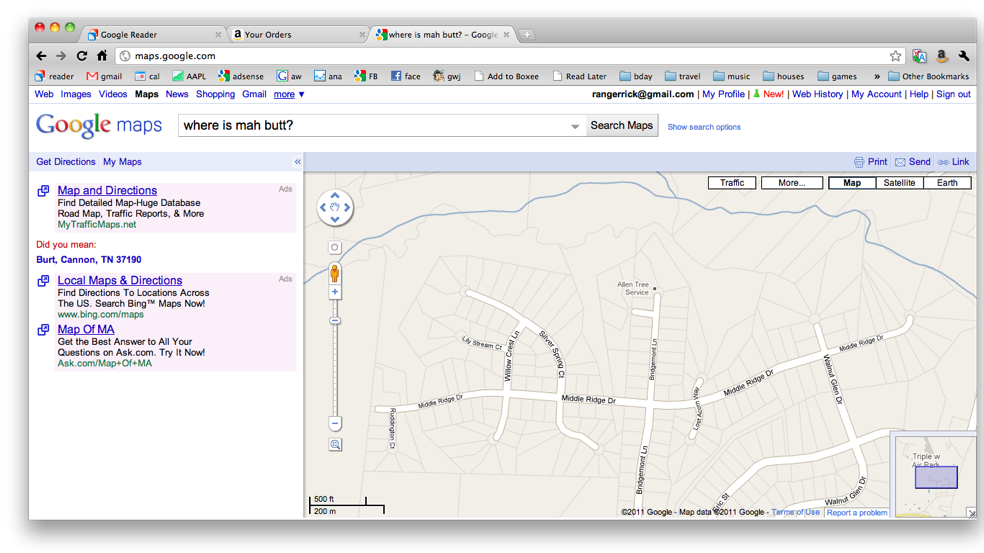
Task: Send the map via the Send link
Action: [913, 162]
